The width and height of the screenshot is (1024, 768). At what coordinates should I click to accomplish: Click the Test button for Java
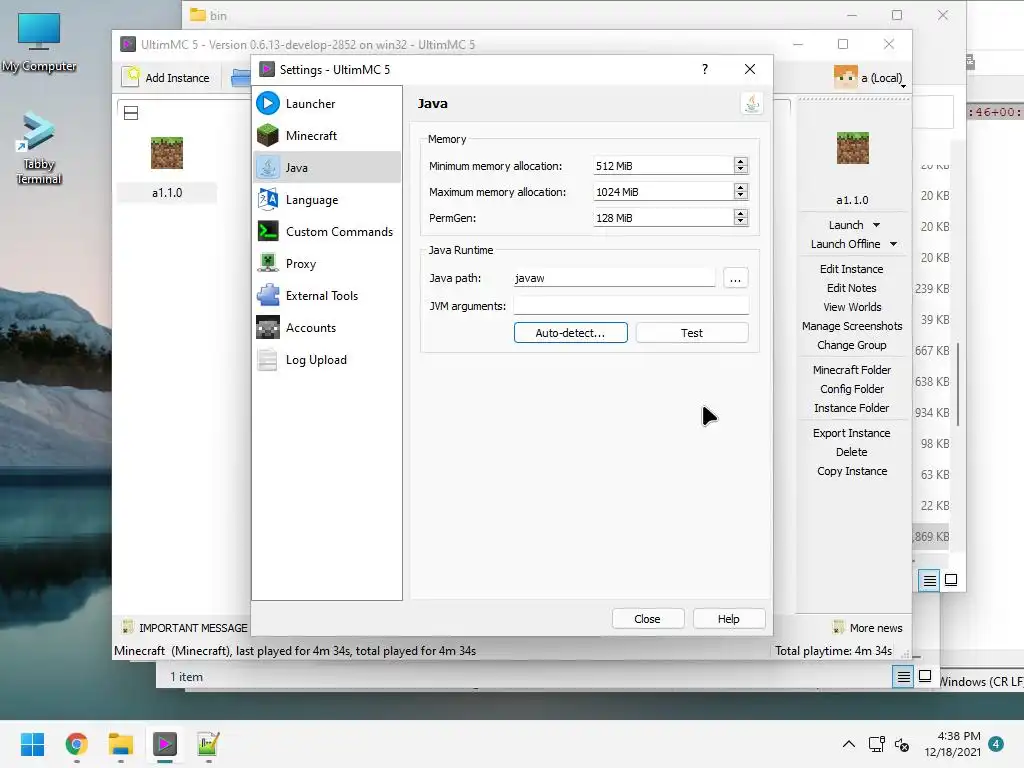pos(692,333)
